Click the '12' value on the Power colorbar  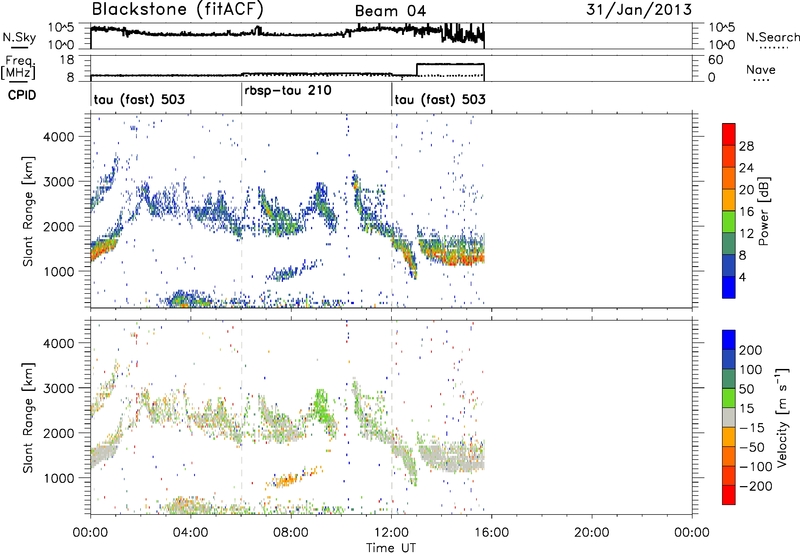[746, 234]
